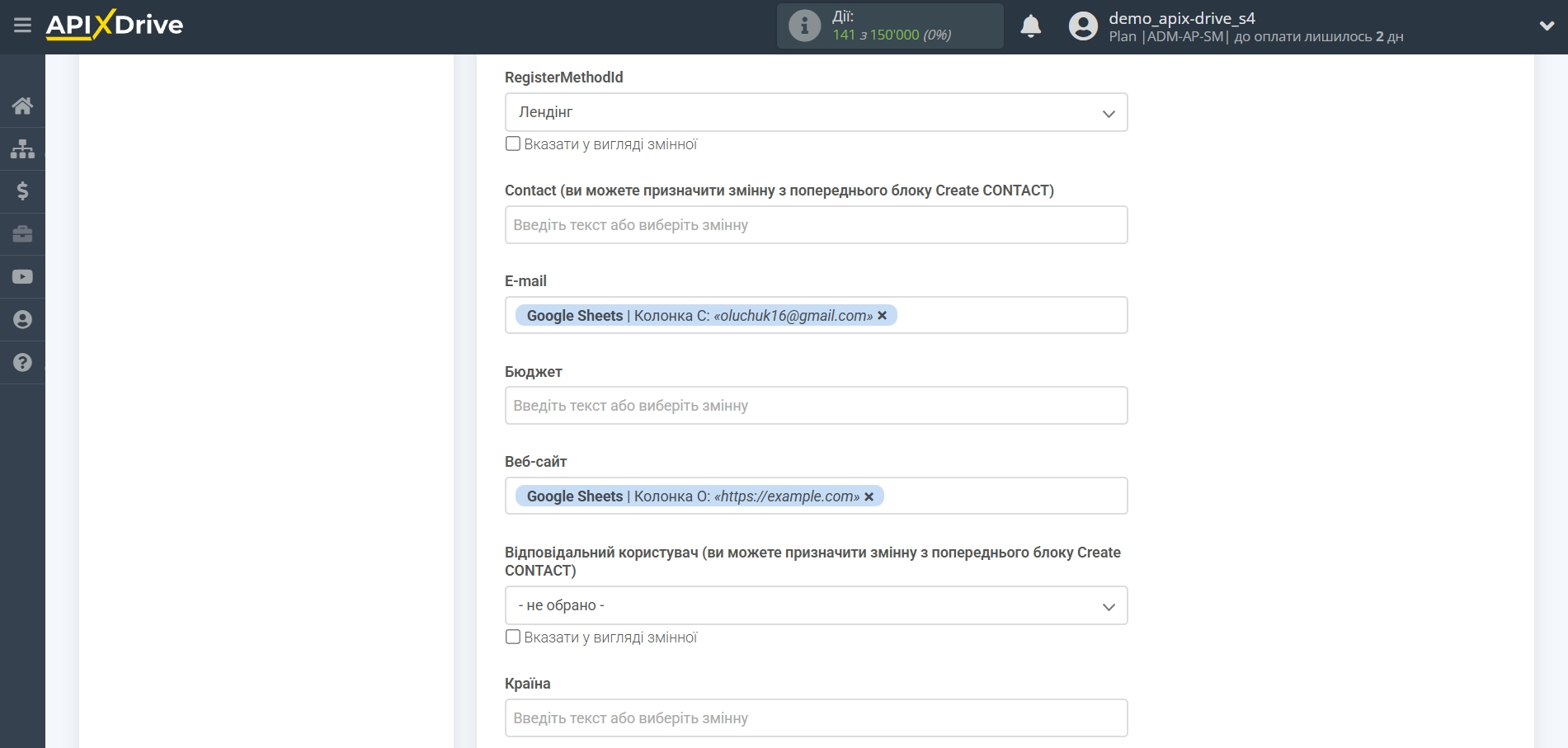Click the Країна input field
This screenshot has height=748, width=1568.
point(816,718)
